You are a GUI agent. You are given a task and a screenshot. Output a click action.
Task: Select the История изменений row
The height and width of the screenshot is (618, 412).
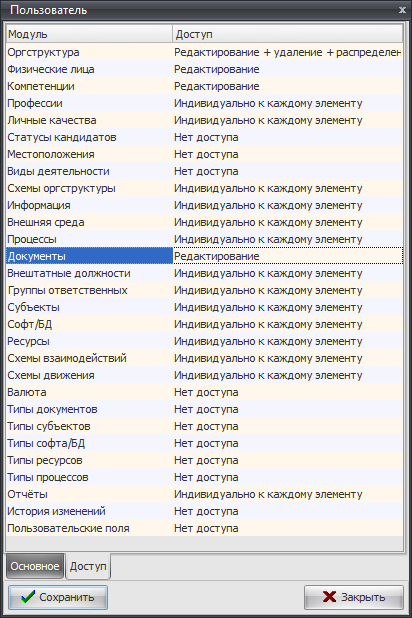point(205,511)
